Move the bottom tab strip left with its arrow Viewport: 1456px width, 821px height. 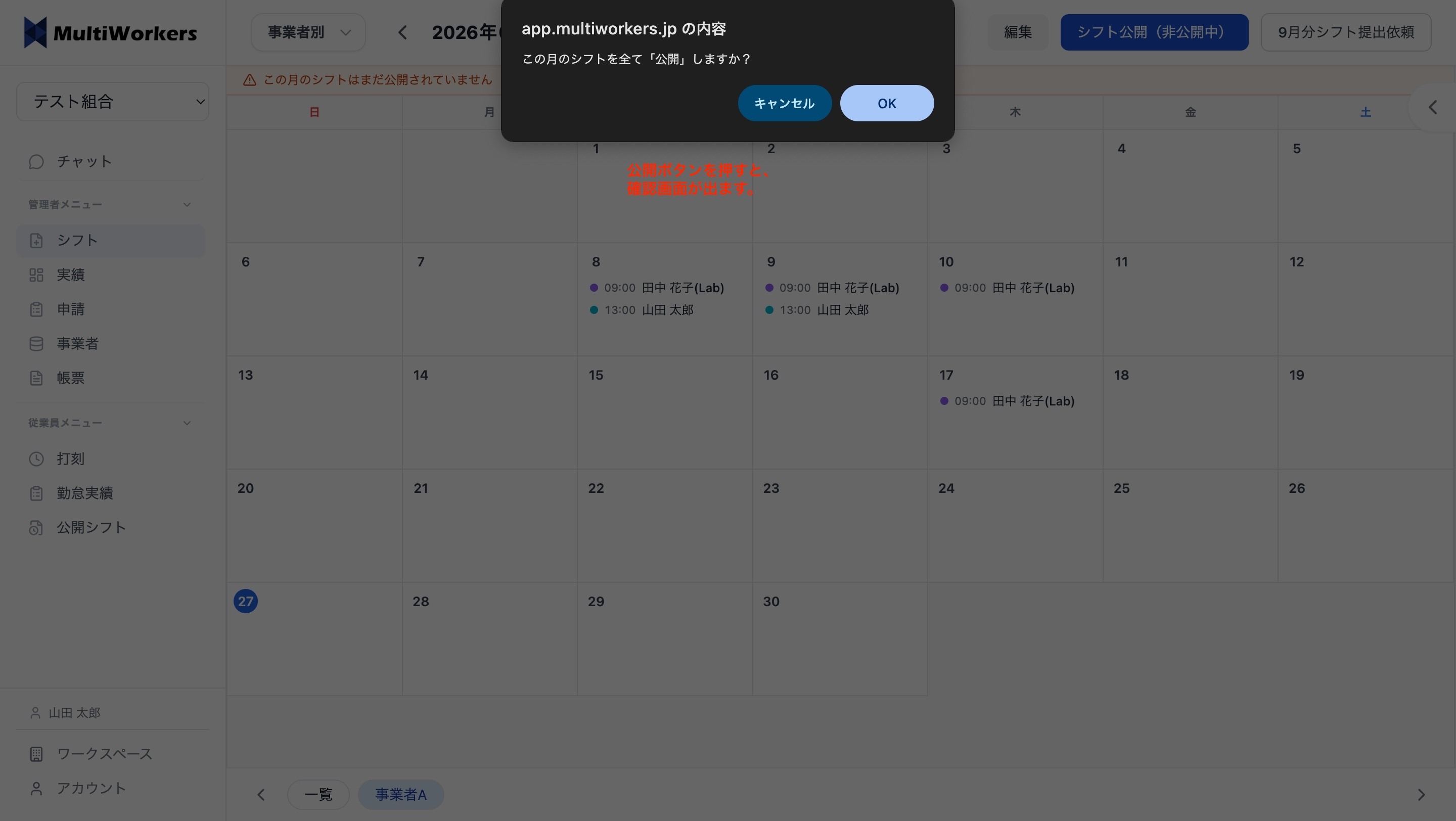click(x=261, y=794)
